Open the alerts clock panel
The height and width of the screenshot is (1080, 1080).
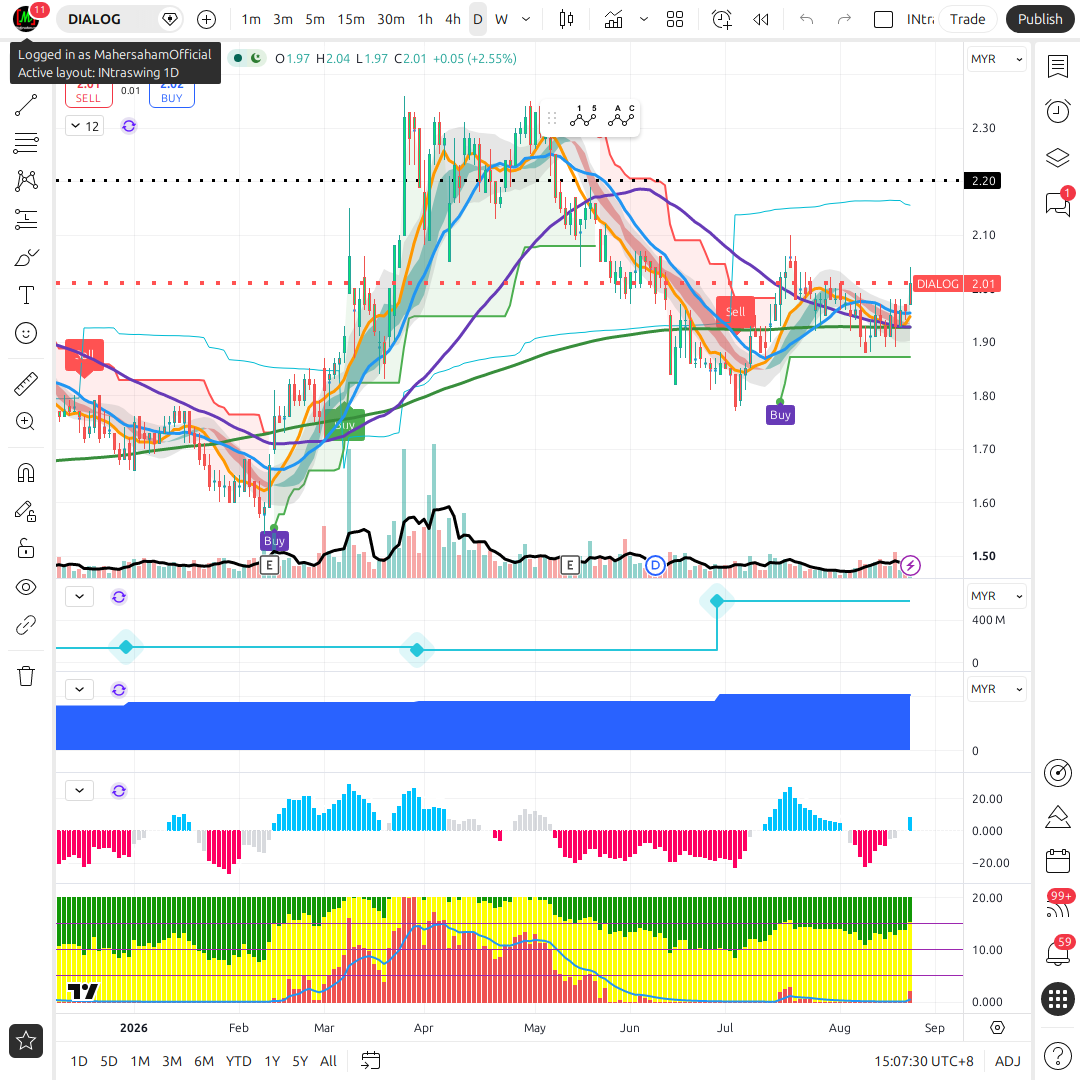click(x=1057, y=112)
